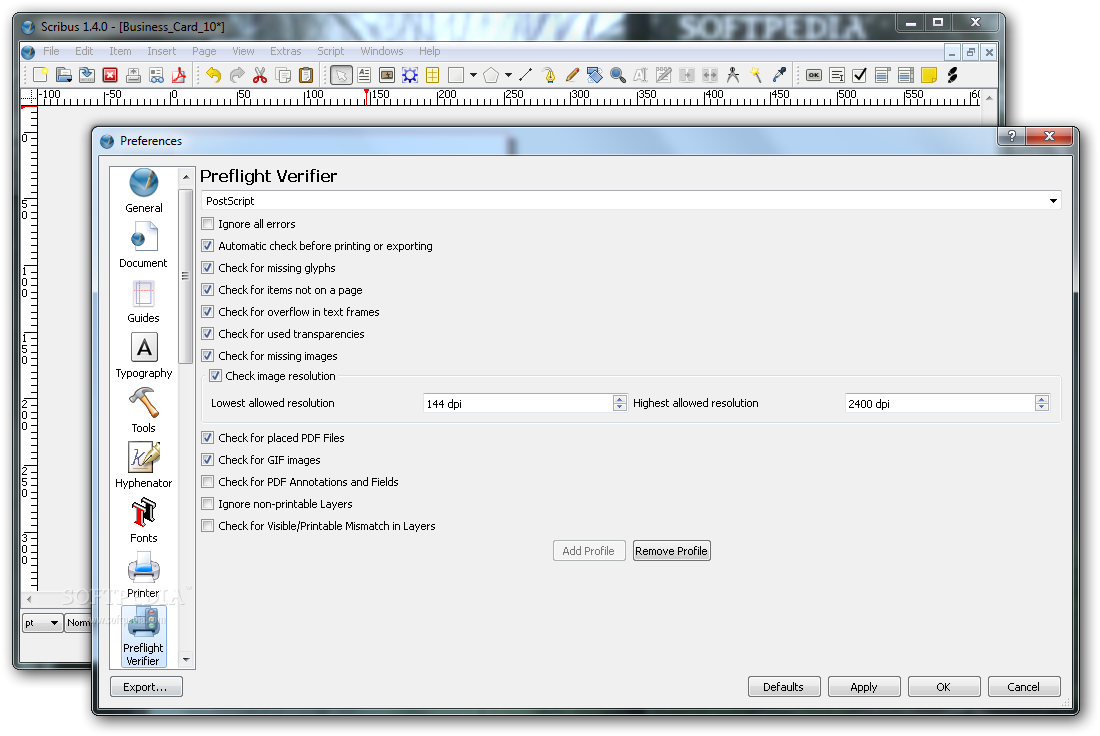1100x736 pixels.
Task: Select the Rotate Item tool
Action: pyautogui.click(x=595, y=75)
